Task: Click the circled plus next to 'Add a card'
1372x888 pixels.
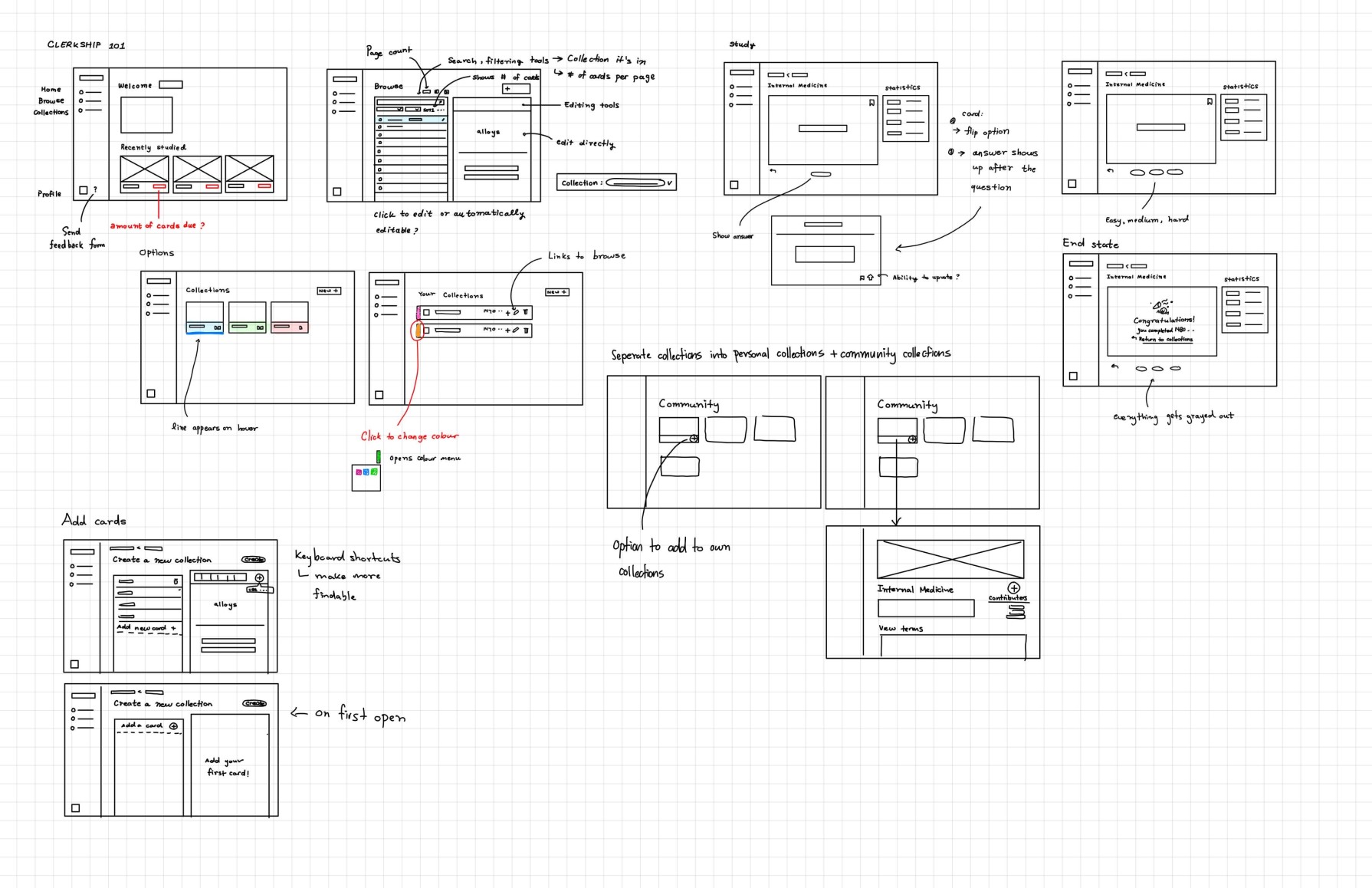Action: [174, 725]
